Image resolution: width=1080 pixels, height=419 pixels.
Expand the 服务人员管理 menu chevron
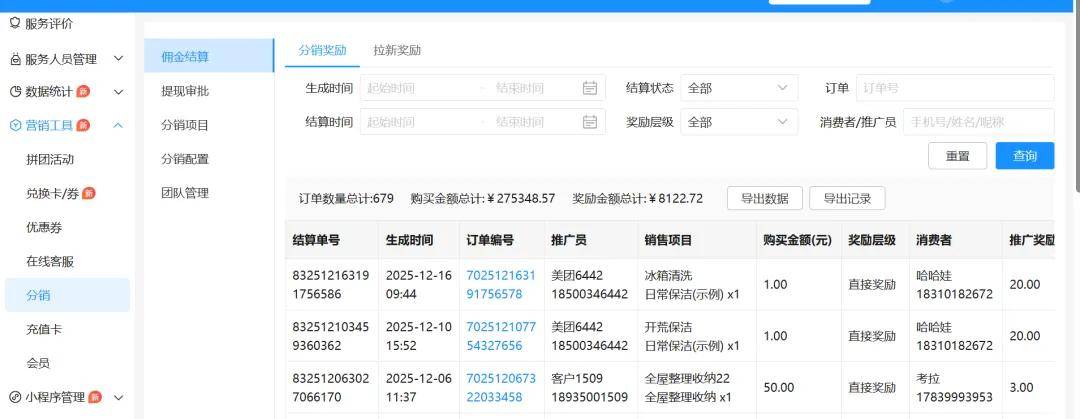118,59
